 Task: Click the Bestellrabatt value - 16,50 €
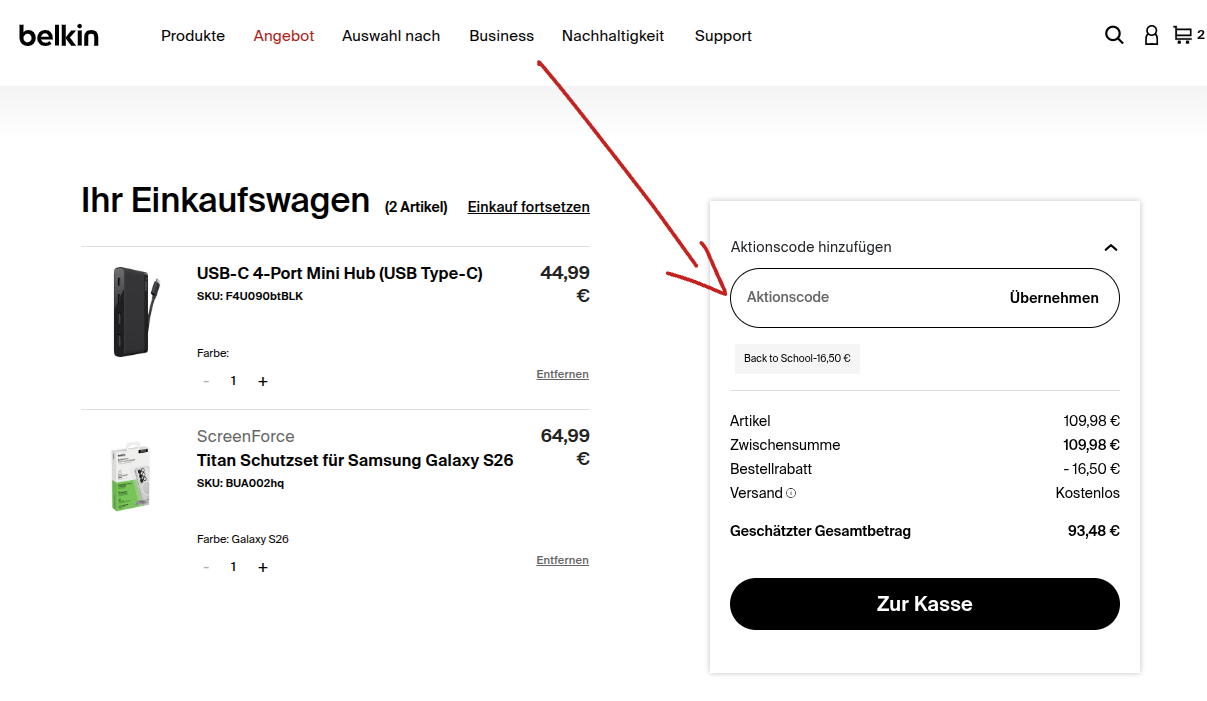click(x=1092, y=469)
